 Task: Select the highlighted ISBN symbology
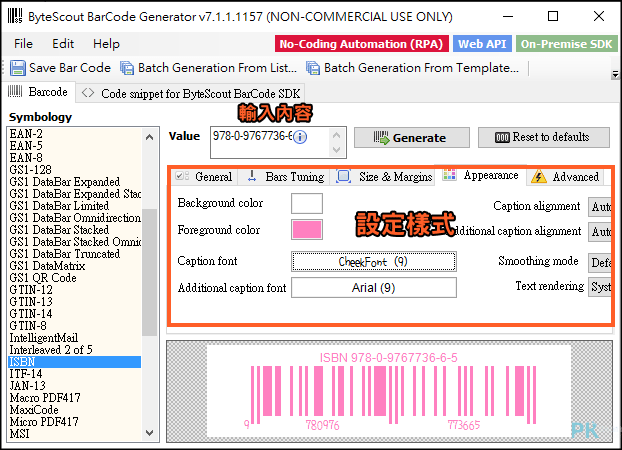tap(74, 362)
